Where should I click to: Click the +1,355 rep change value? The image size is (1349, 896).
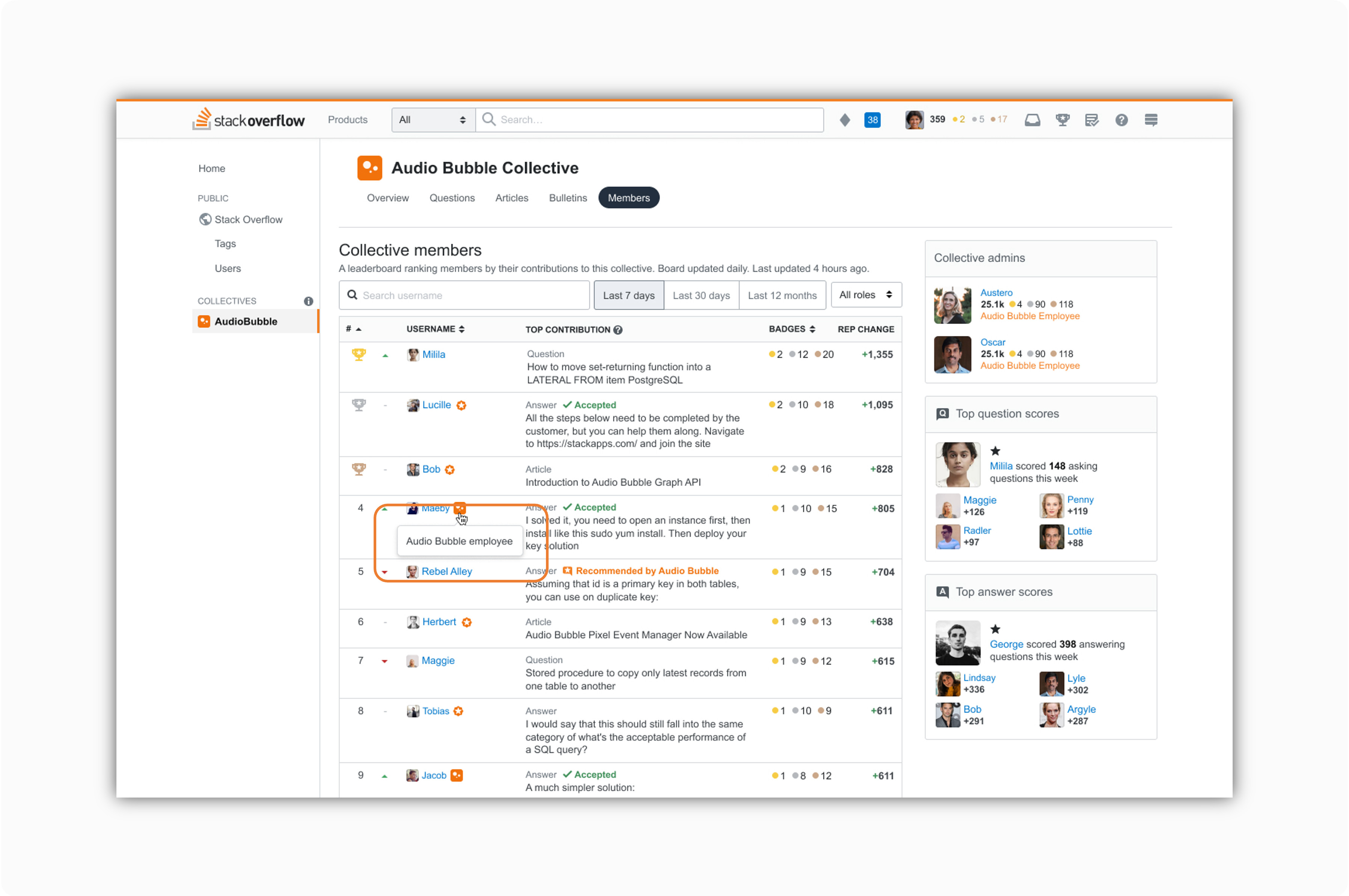pyautogui.click(x=877, y=355)
